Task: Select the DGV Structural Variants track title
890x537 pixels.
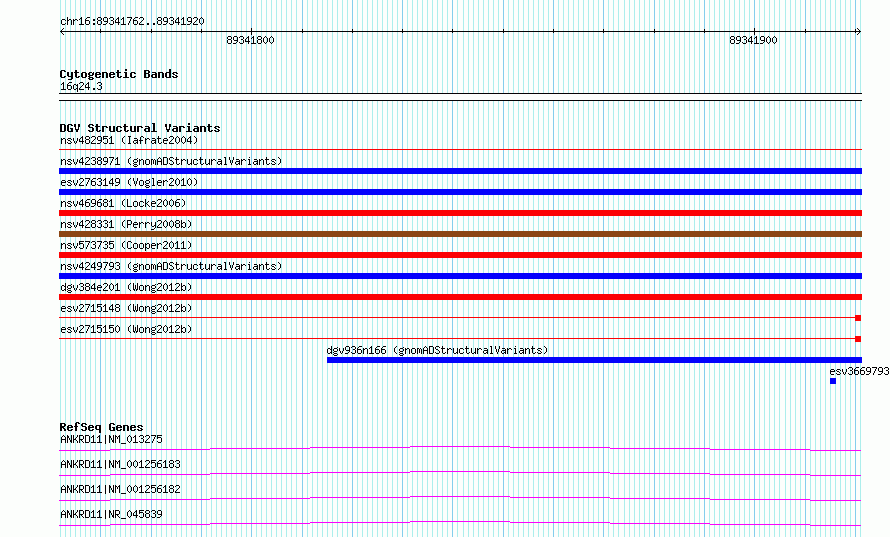Action: [x=140, y=128]
